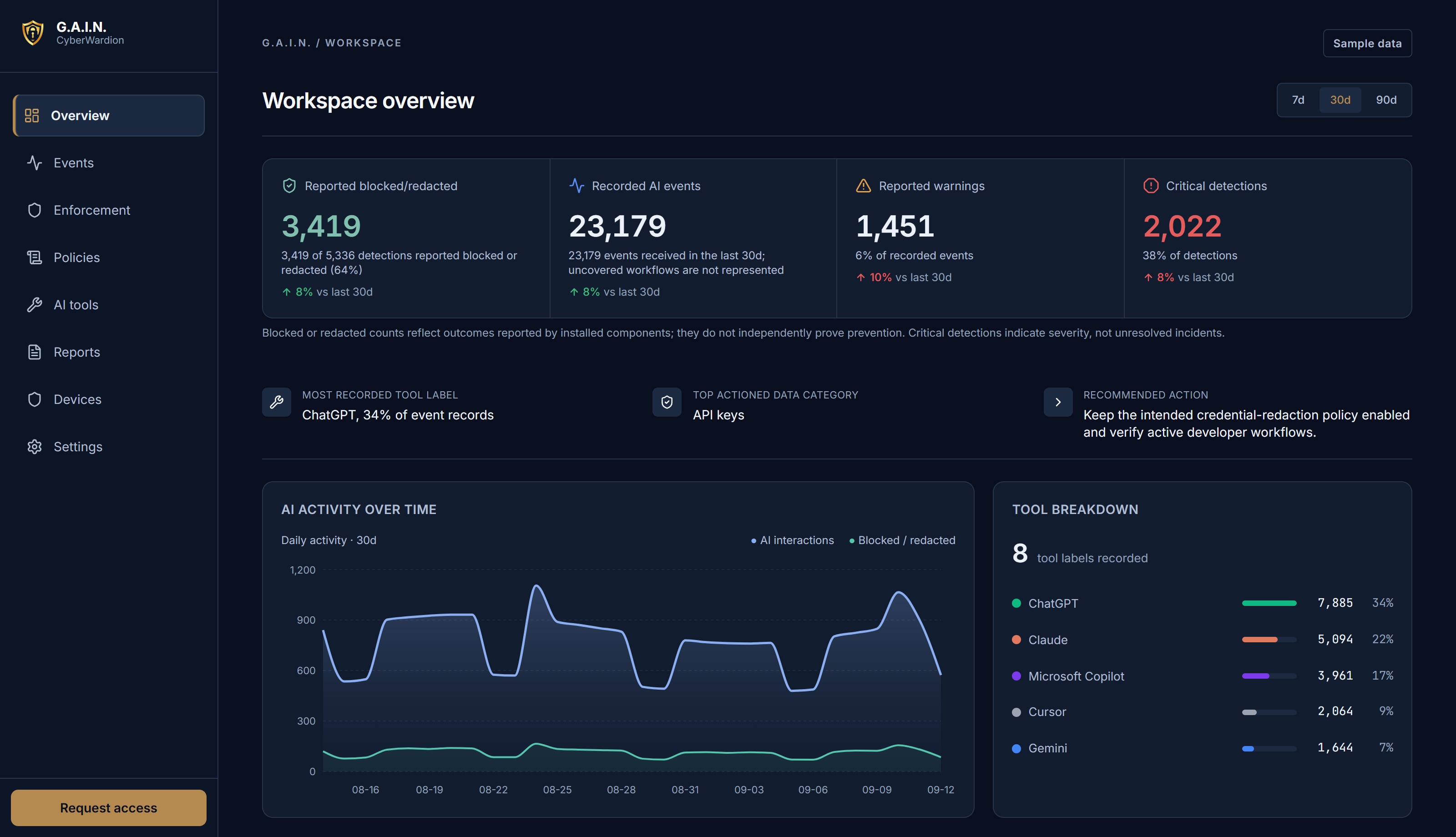Screen dimensions: 1456x837
Task: Navigate to Policies
Action: pyautogui.click(x=109, y=257)
